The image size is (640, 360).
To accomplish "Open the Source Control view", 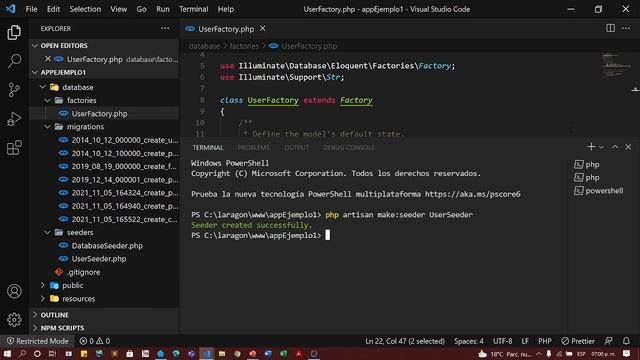I will point(14,90).
